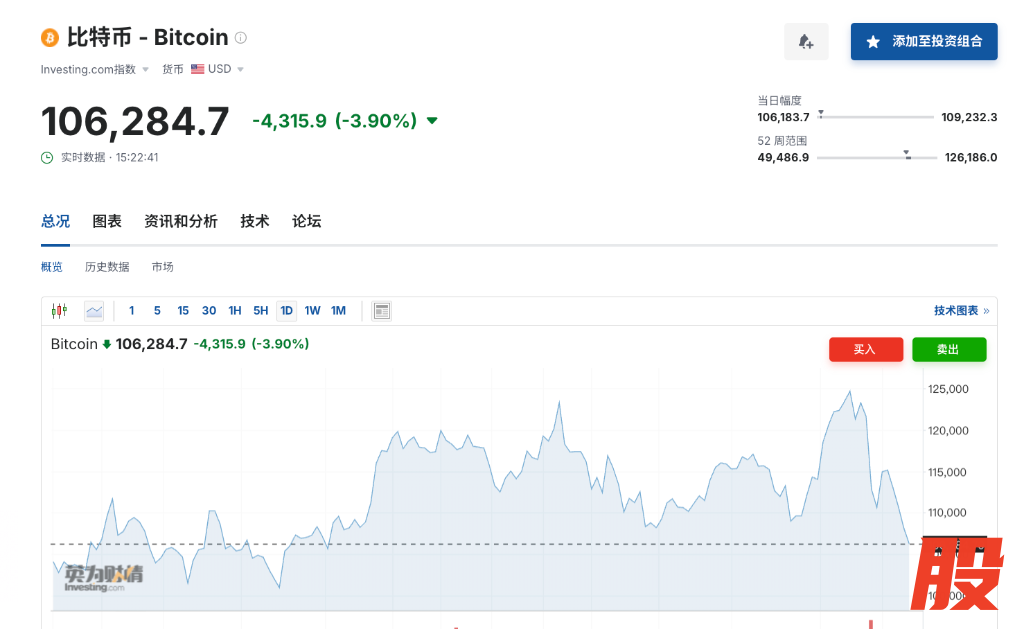
Task: Switch to the 图表 tab
Action: click(107, 221)
